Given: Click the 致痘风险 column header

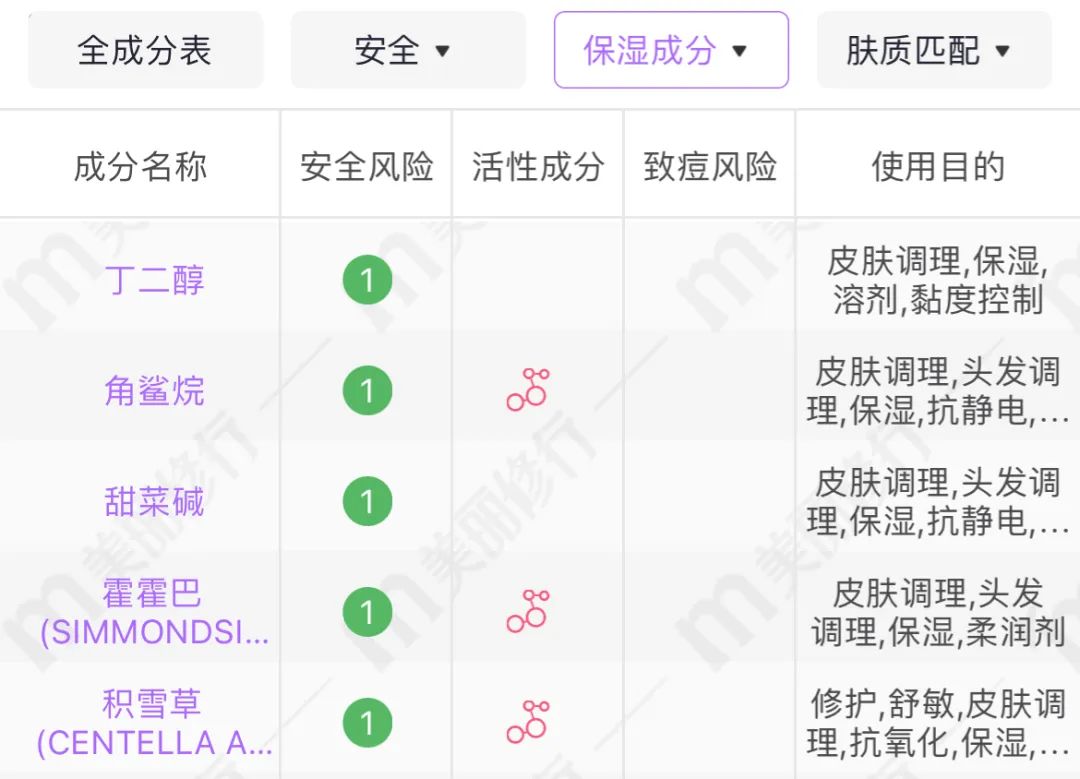Looking at the screenshot, I should (x=710, y=167).
